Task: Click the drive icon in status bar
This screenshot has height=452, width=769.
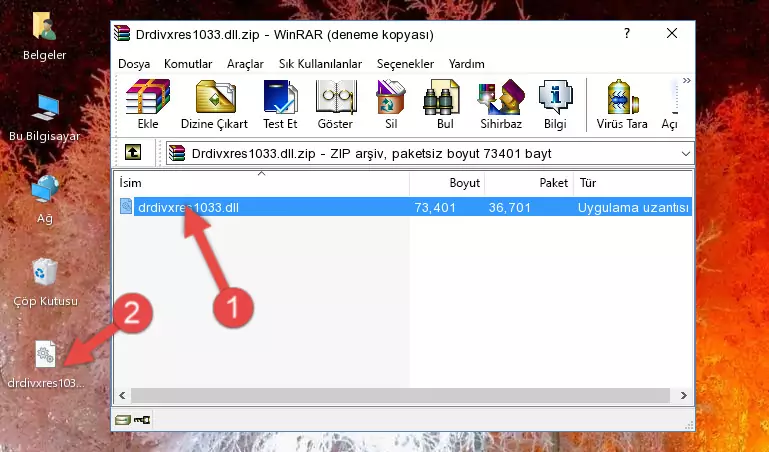Action: (x=122, y=420)
